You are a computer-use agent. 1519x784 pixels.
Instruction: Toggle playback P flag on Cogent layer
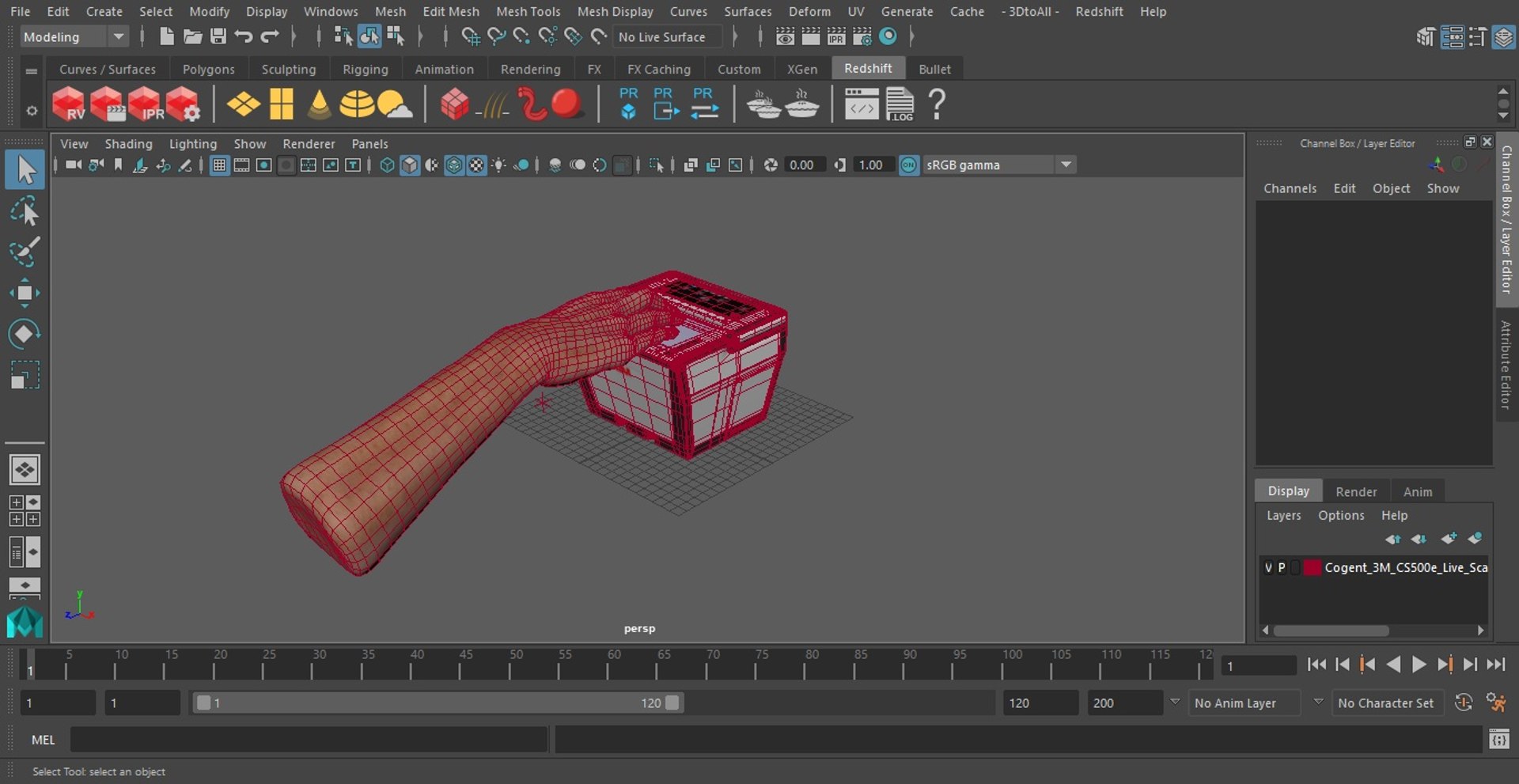click(1282, 567)
